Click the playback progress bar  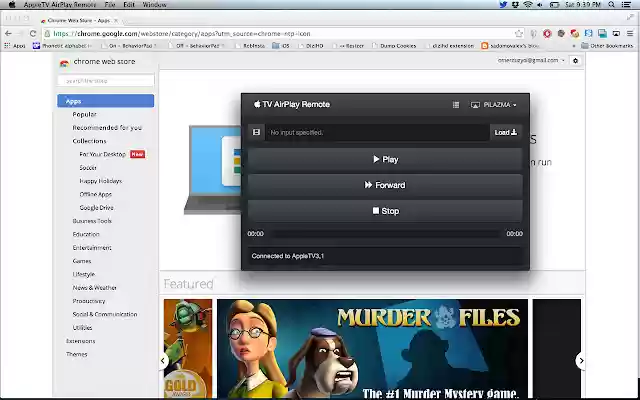click(x=385, y=234)
